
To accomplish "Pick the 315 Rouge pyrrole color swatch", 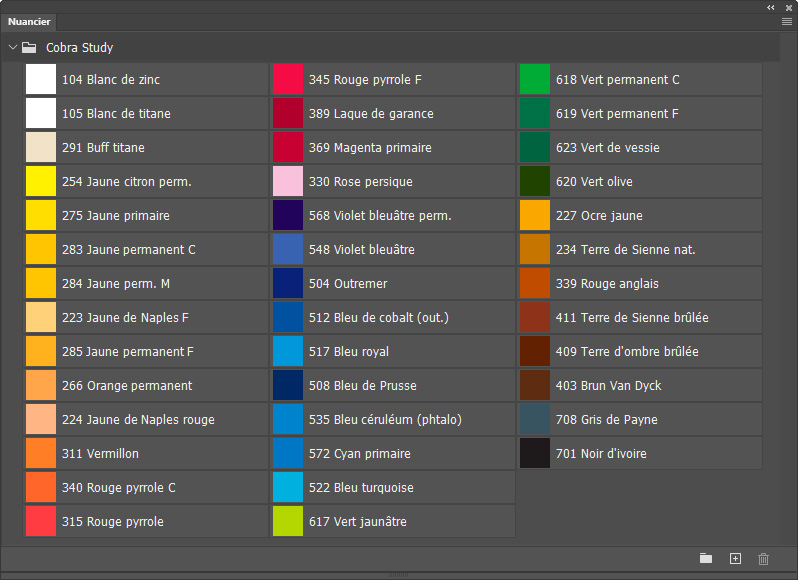I will pyautogui.click(x=41, y=521).
